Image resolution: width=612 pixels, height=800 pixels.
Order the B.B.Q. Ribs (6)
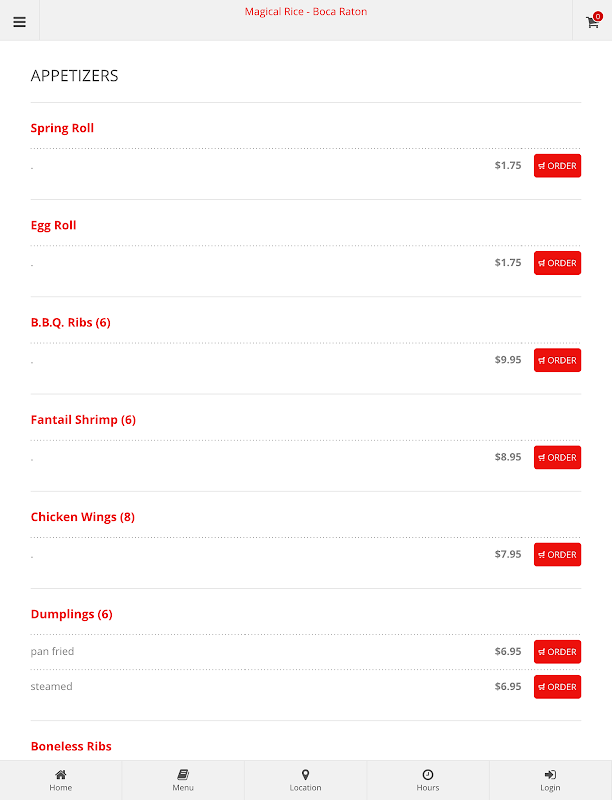pos(557,360)
